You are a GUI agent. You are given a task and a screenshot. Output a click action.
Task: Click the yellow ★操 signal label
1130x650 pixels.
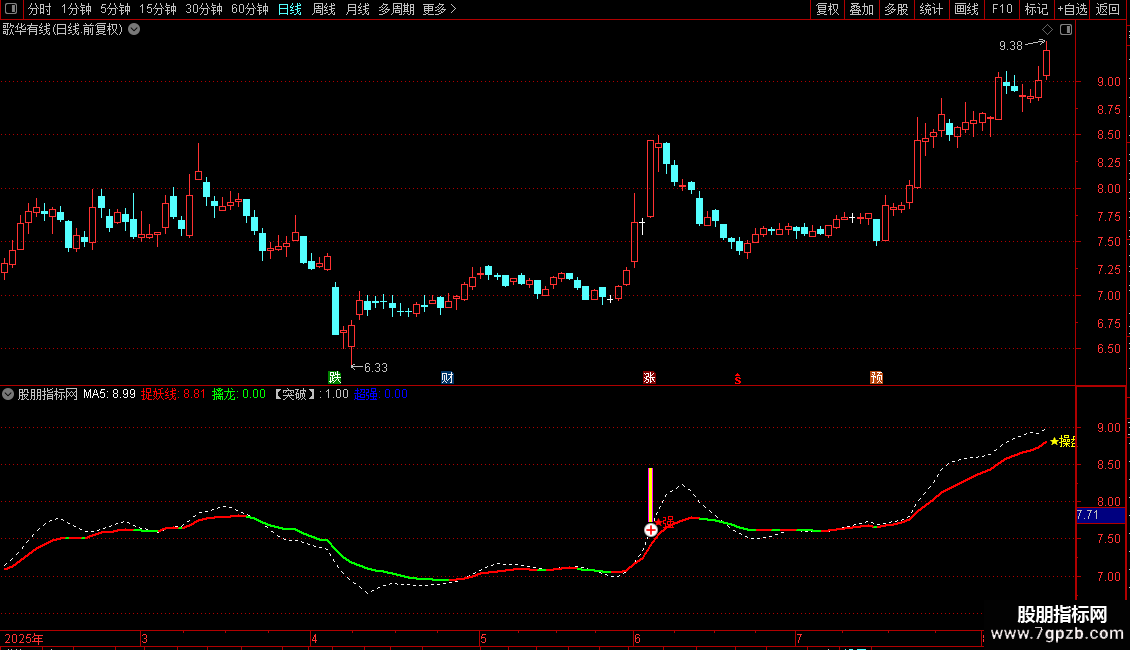pyautogui.click(x=1062, y=441)
